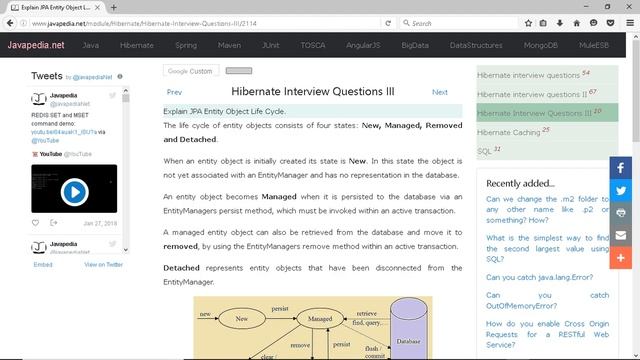Click the reload page icon
Screen dimensions: 640x360
click(388, 23)
